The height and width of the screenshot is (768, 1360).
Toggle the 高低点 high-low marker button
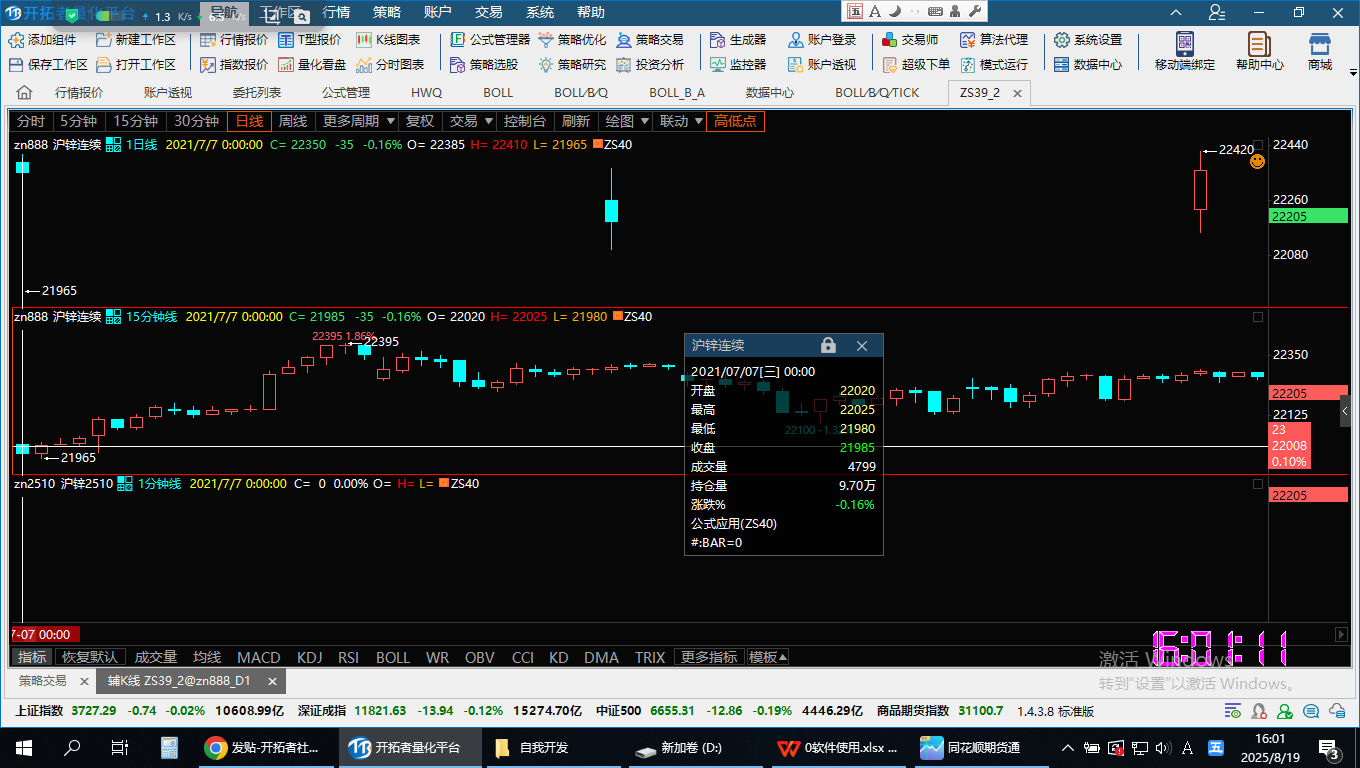[735, 121]
